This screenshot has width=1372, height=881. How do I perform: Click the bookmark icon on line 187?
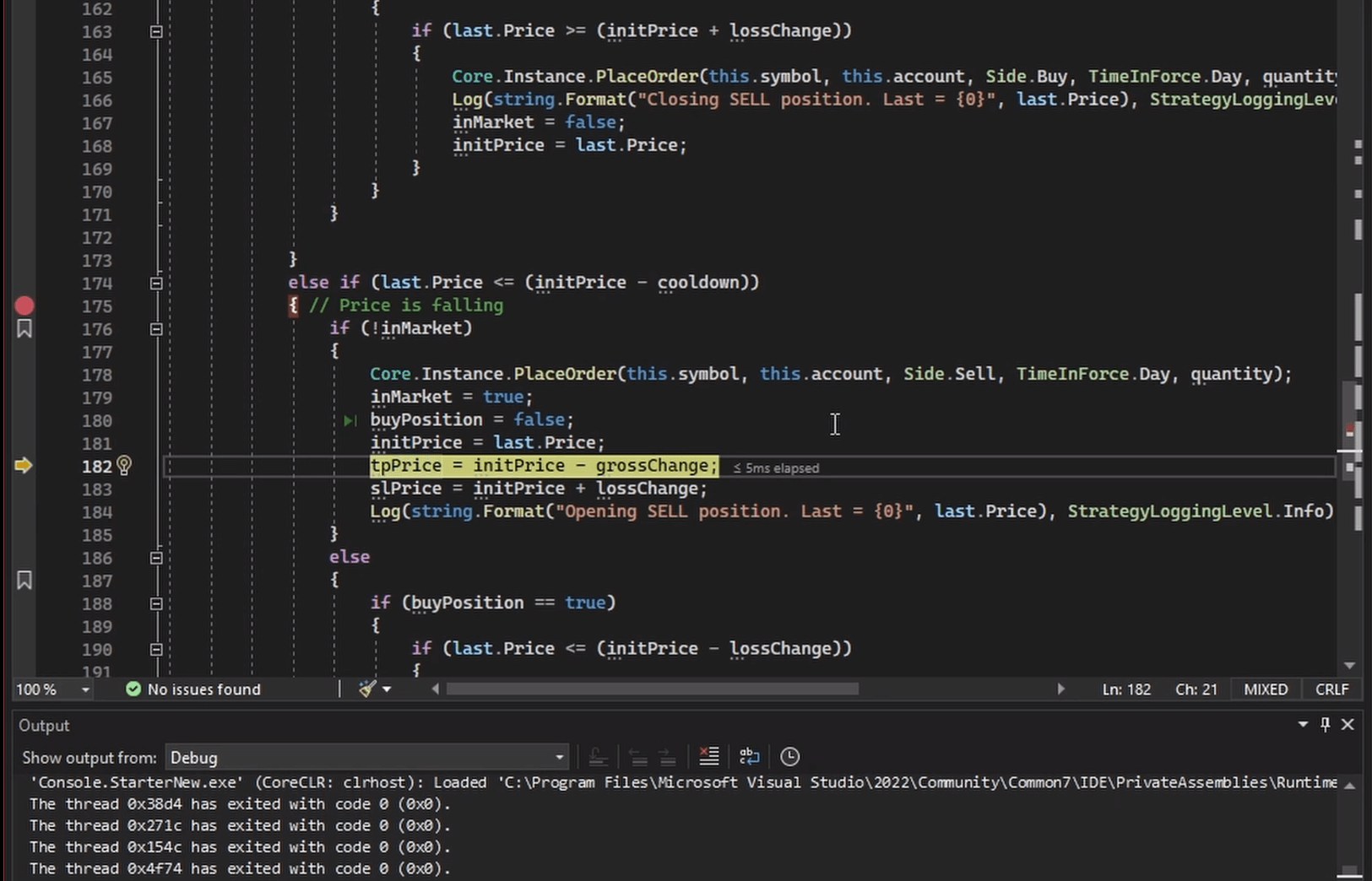tap(24, 581)
